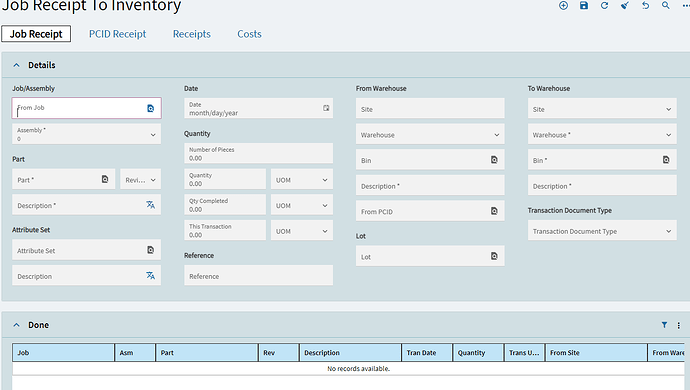Click the filter icon in Done panel
Viewport: 690px width, 390px height.
coord(664,325)
